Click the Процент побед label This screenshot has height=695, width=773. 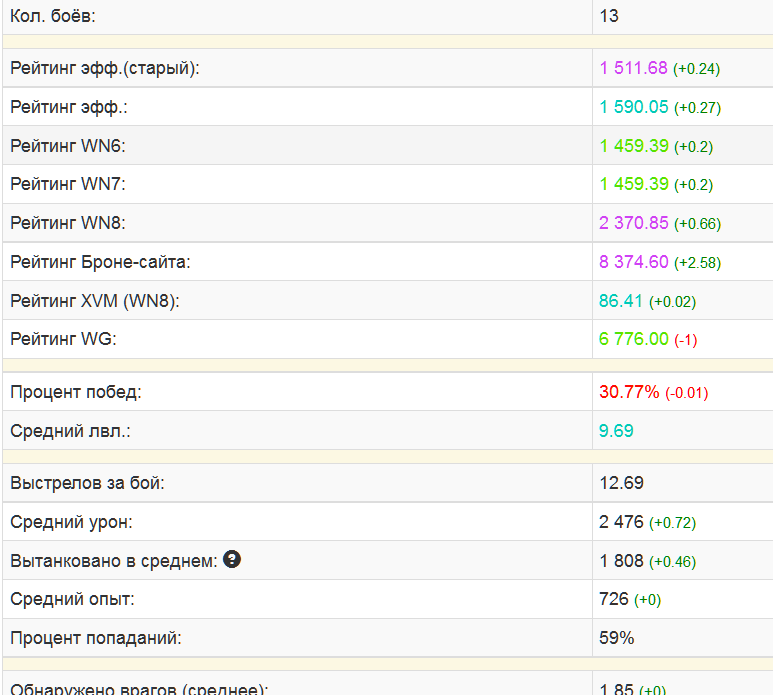click(x=76, y=392)
